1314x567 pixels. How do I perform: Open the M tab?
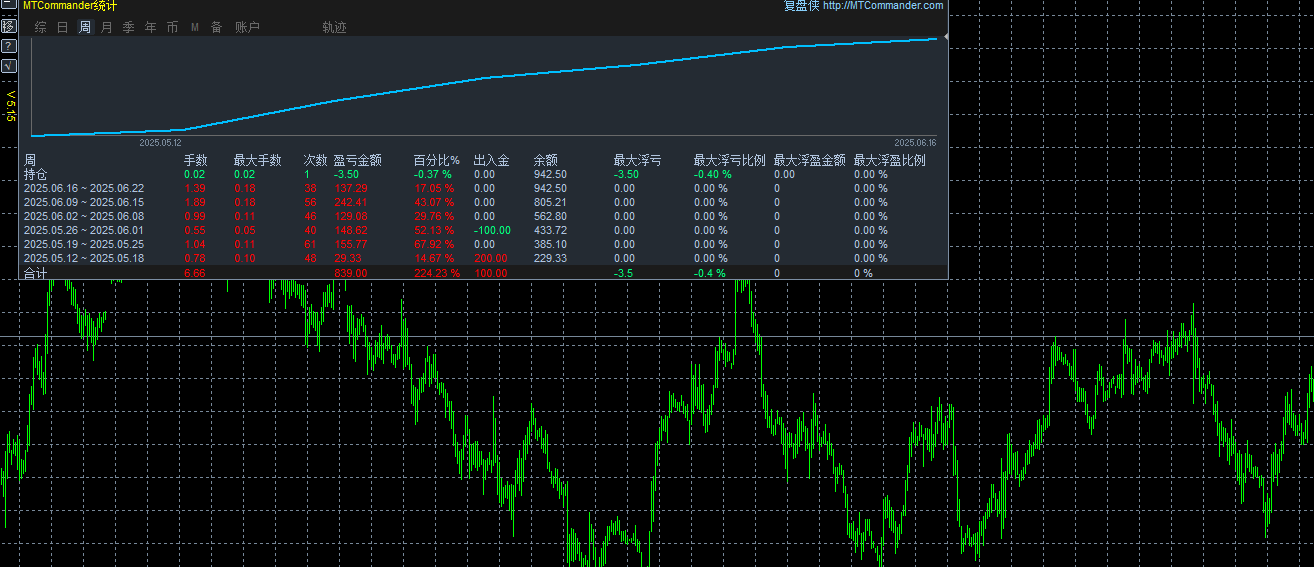tap(194, 27)
